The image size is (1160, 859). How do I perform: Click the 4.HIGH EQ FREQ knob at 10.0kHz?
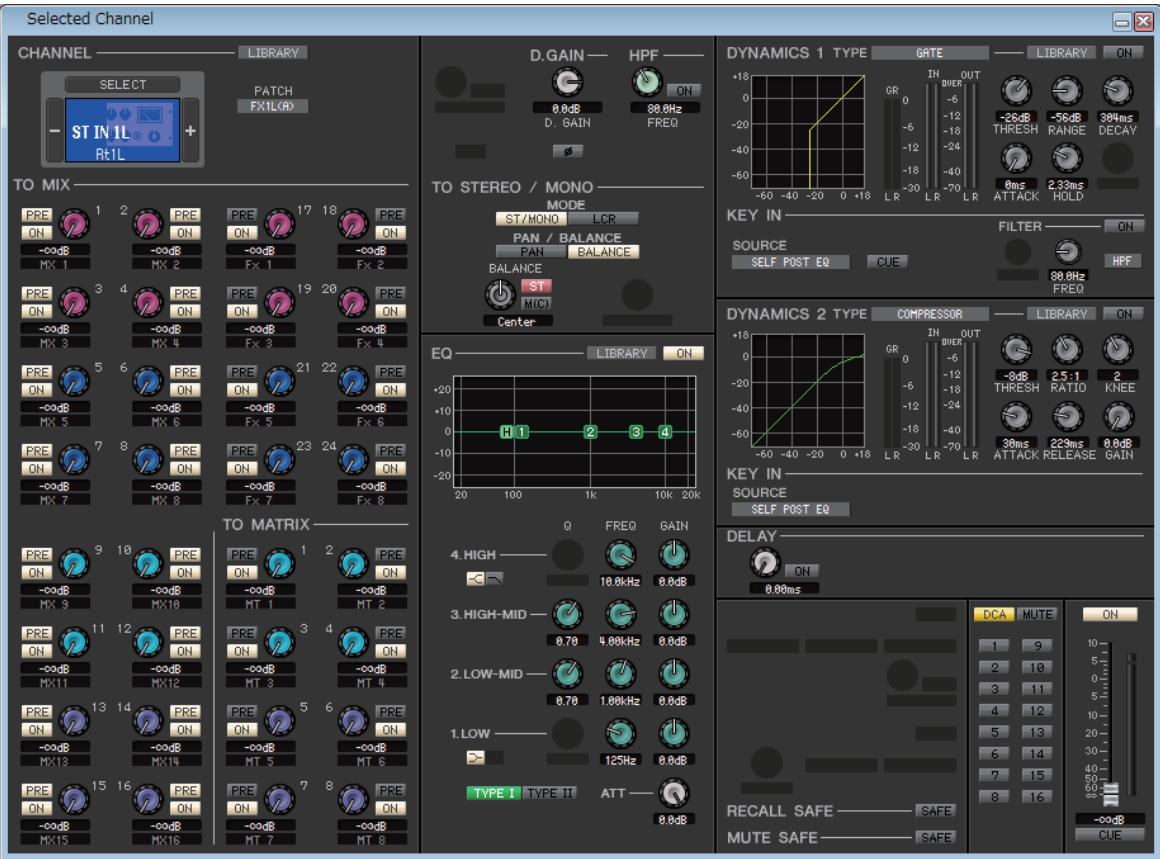pyautogui.click(x=620, y=555)
